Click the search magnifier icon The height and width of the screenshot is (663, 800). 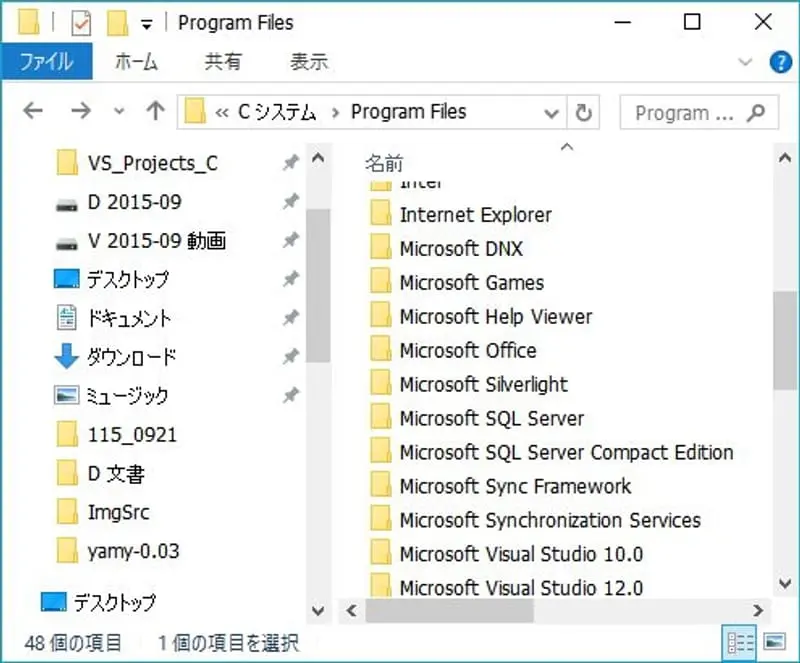[x=756, y=113]
